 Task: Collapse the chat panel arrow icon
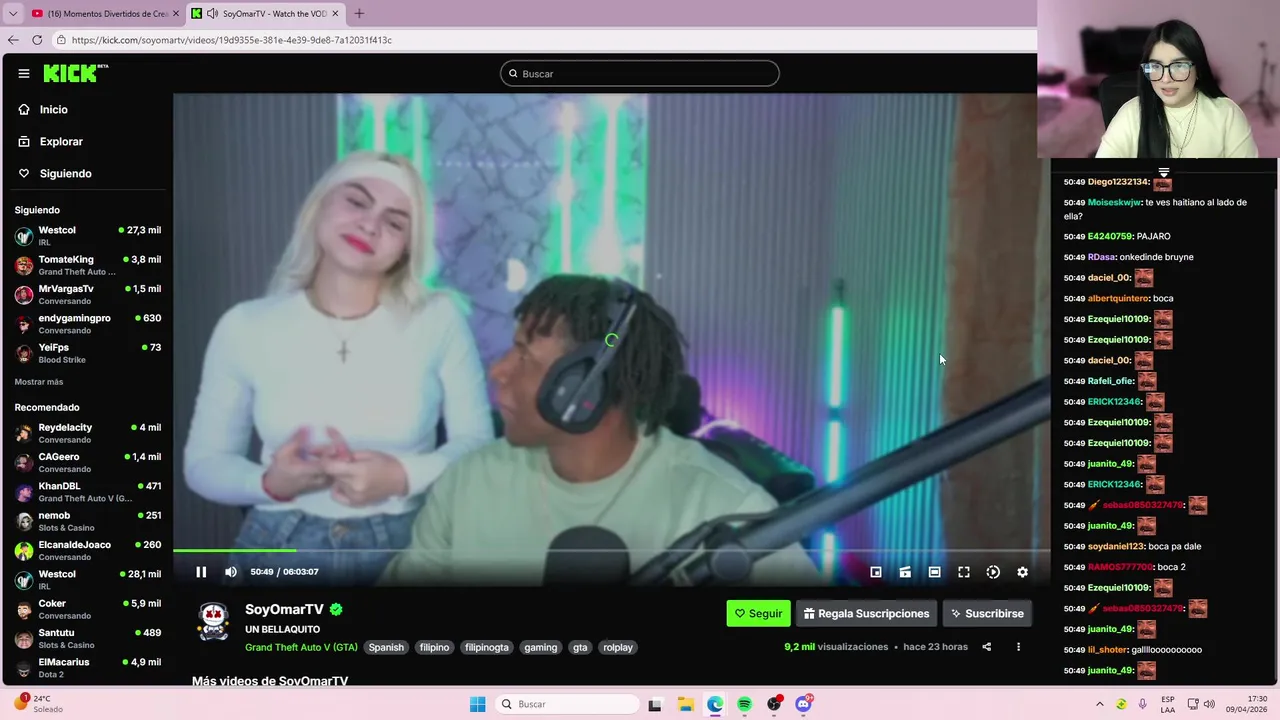tap(1163, 172)
